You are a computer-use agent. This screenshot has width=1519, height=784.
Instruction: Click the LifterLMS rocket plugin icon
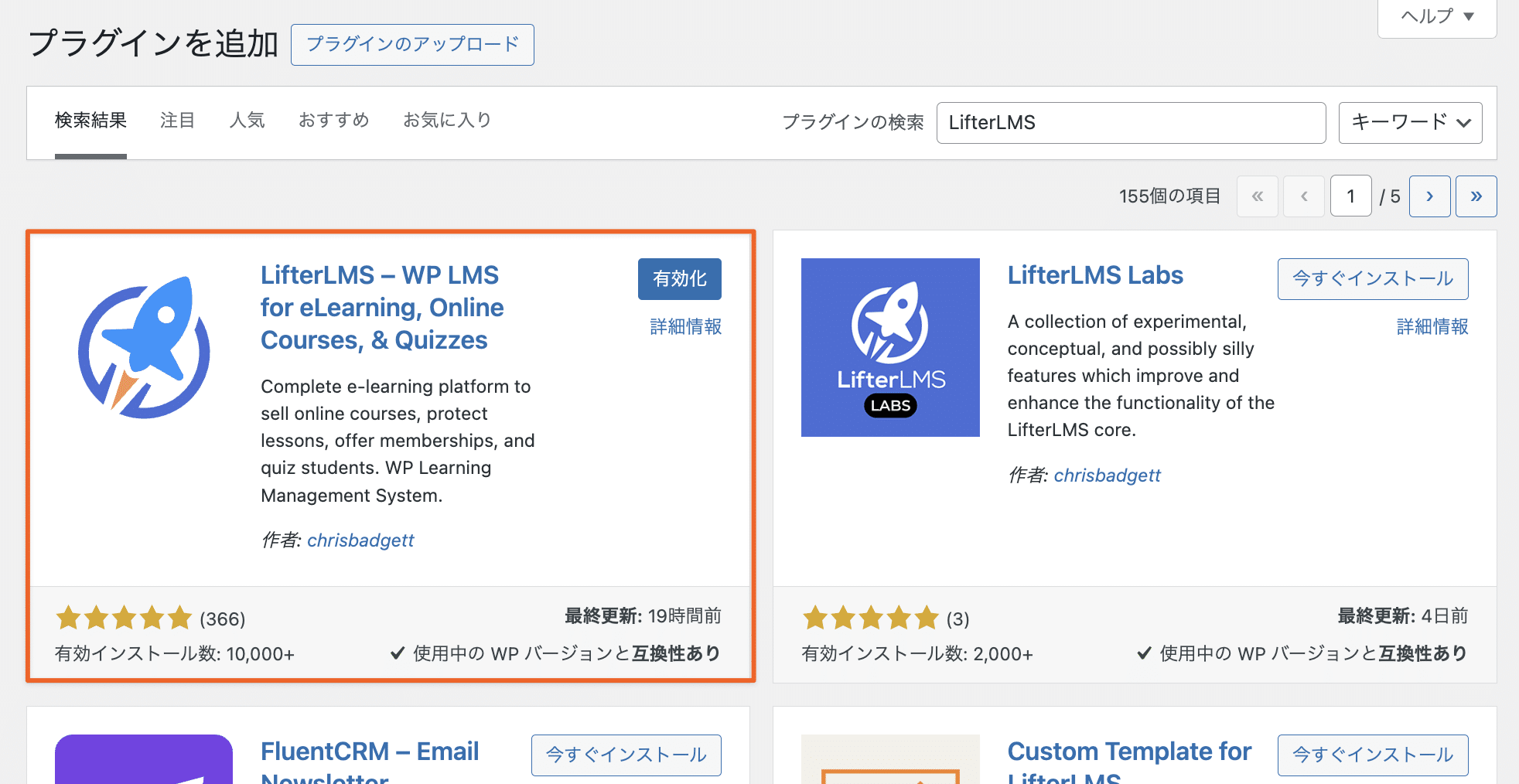click(x=144, y=349)
